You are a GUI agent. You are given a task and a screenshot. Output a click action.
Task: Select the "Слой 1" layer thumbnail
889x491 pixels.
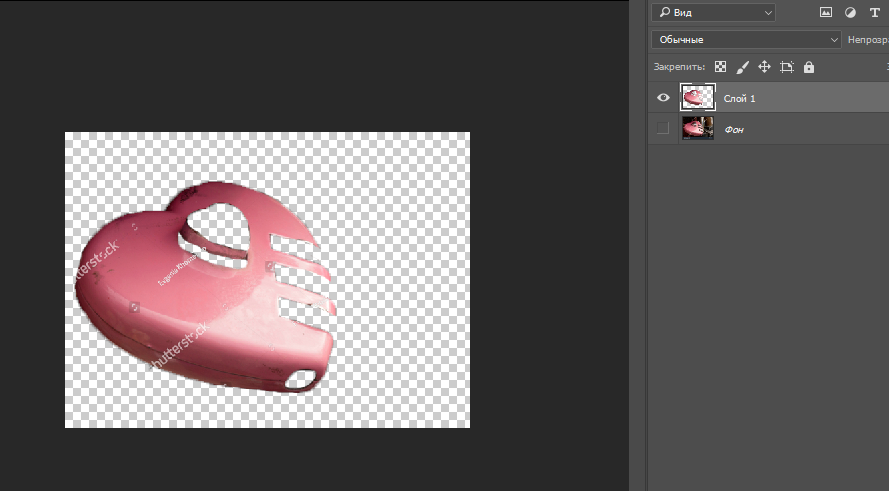(698, 98)
